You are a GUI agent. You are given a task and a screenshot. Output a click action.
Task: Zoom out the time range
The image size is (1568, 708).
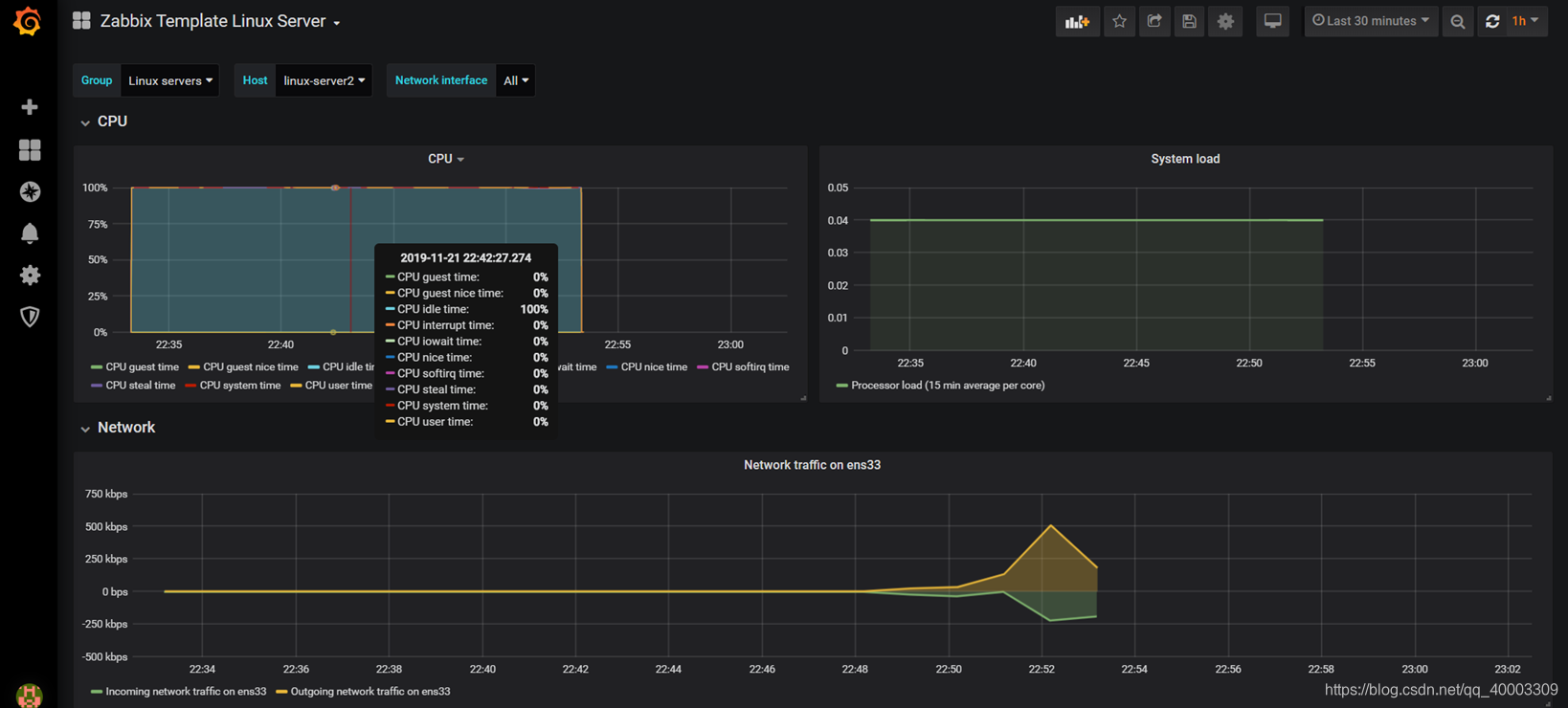(x=1457, y=21)
